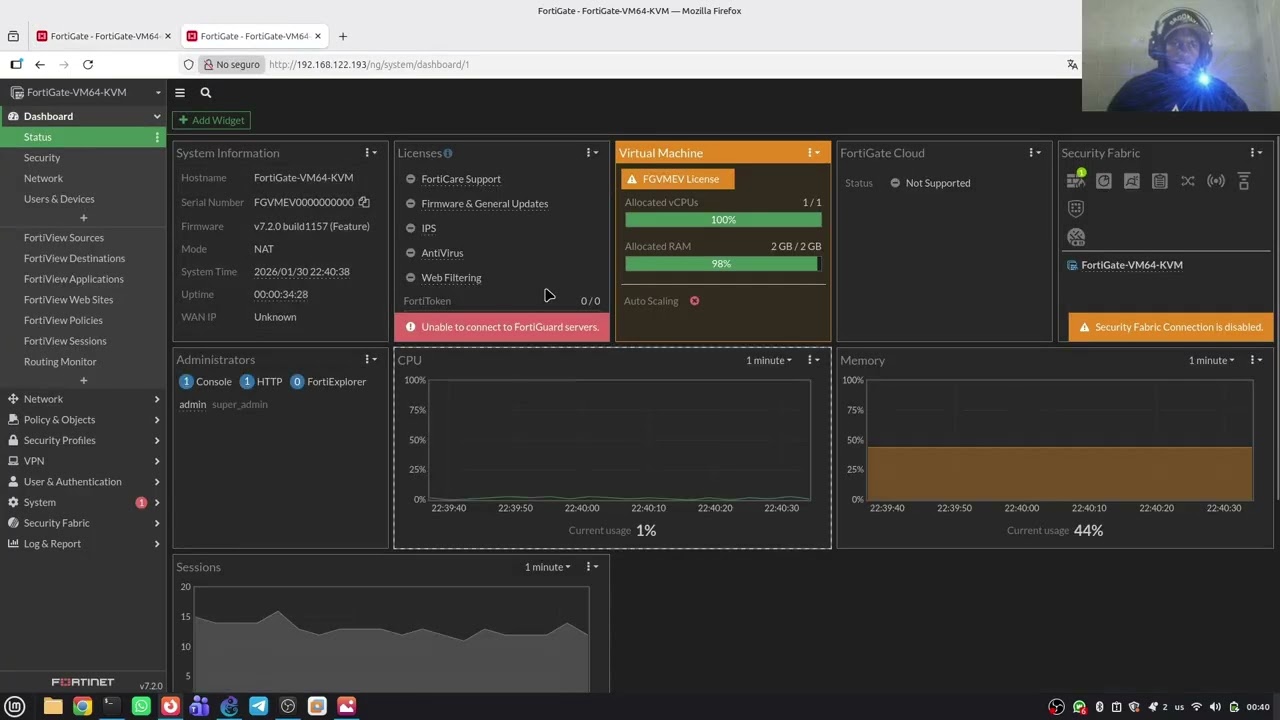Go back in Firefox history
This screenshot has width=1280, height=720.
pyautogui.click(x=40, y=64)
